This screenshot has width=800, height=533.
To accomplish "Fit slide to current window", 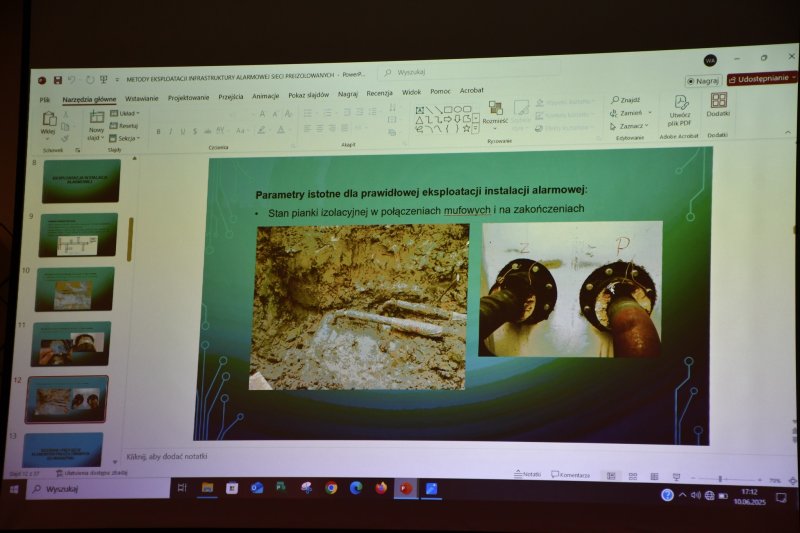I will pyautogui.click(x=792, y=480).
